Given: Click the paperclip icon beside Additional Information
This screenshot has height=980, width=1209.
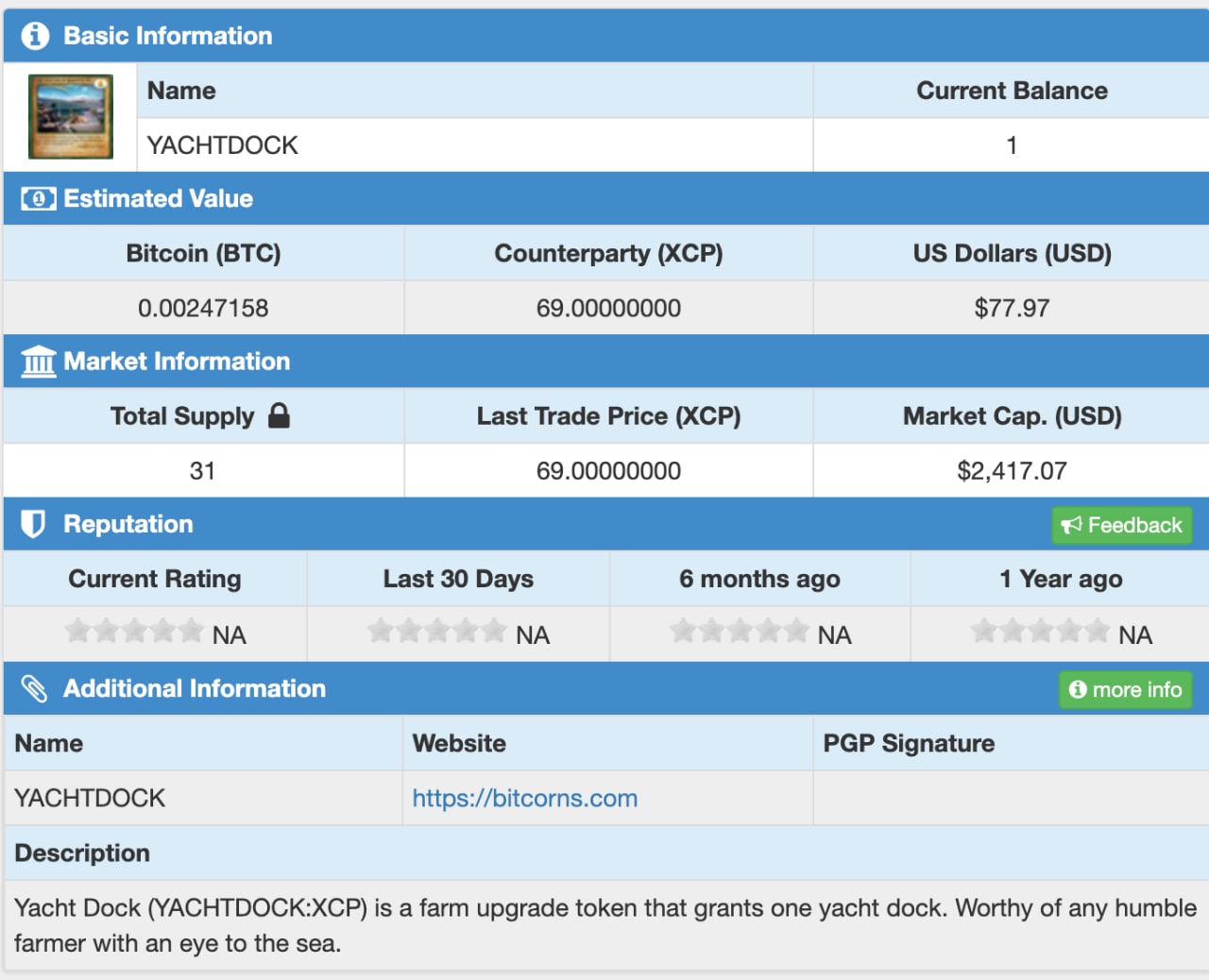Looking at the screenshot, I should [34, 688].
